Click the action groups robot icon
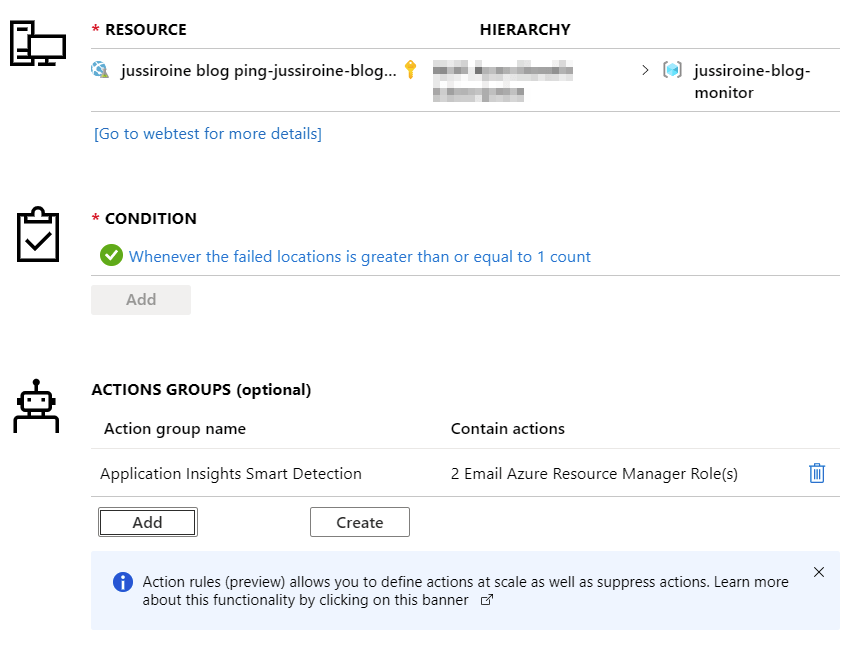This screenshot has height=648, width=863. (x=36, y=406)
